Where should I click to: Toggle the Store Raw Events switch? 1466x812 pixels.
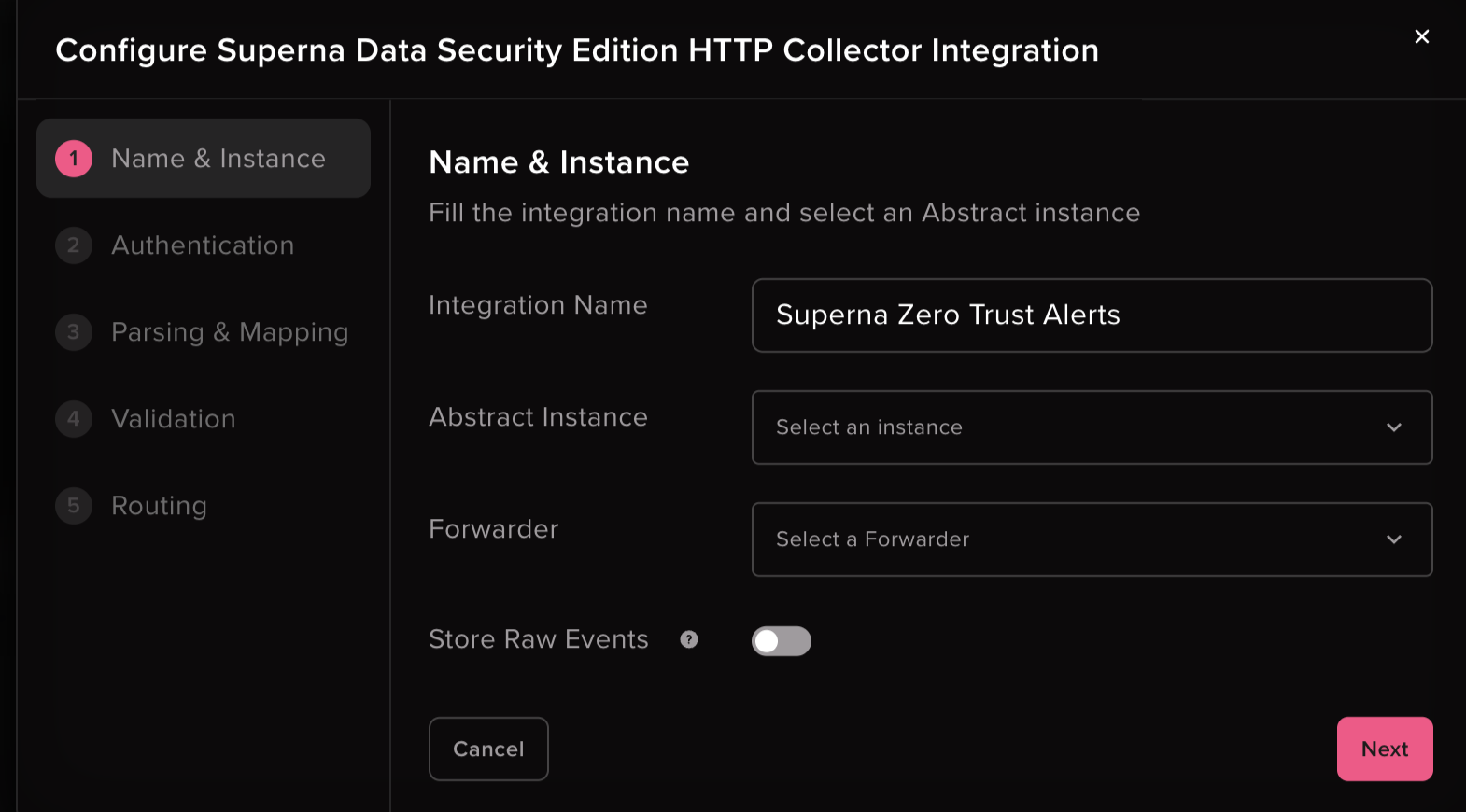click(782, 641)
